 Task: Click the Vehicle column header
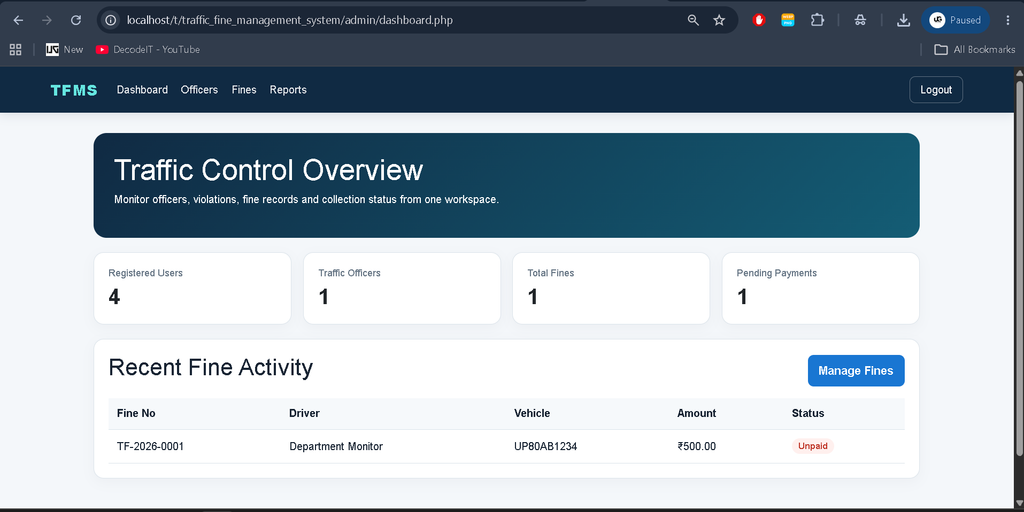[x=532, y=413]
